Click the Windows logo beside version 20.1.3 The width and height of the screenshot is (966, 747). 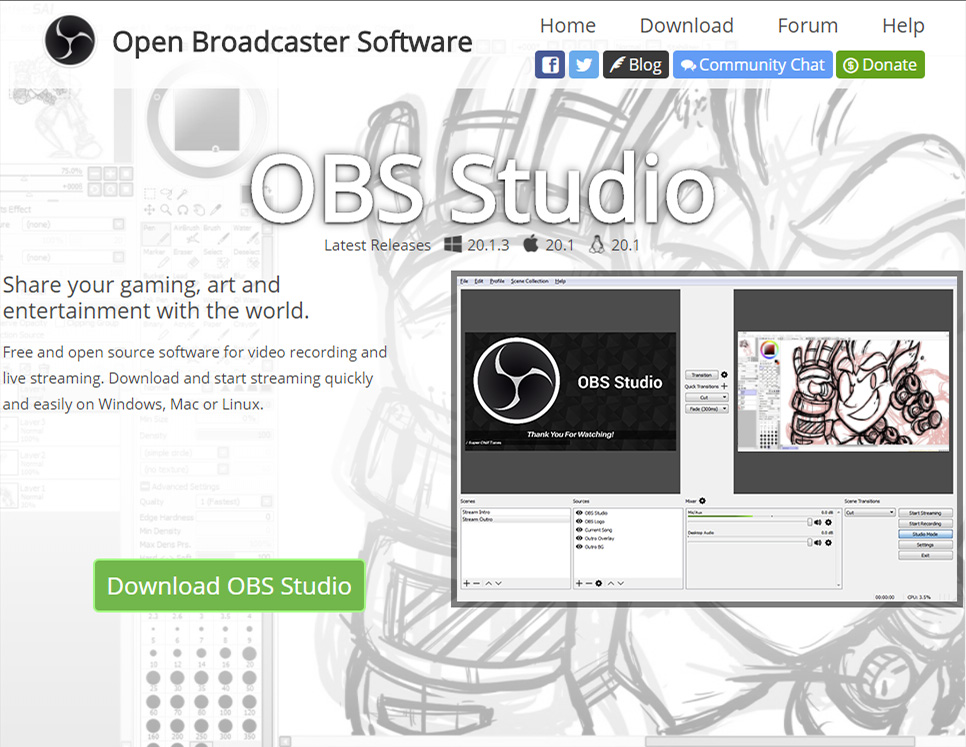click(x=453, y=244)
